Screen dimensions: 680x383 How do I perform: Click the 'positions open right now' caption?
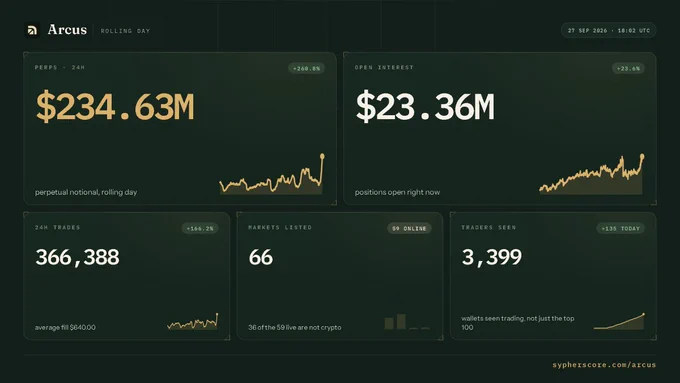(397, 192)
